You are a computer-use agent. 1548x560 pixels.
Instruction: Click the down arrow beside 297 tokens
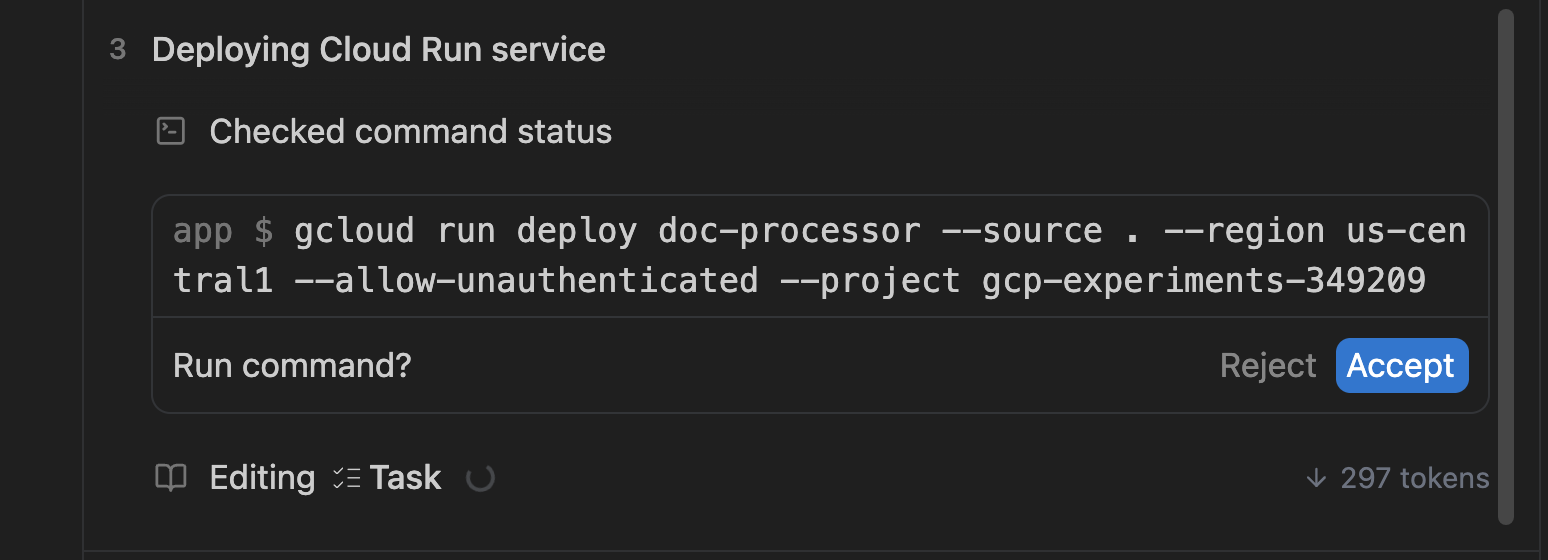pos(1316,478)
